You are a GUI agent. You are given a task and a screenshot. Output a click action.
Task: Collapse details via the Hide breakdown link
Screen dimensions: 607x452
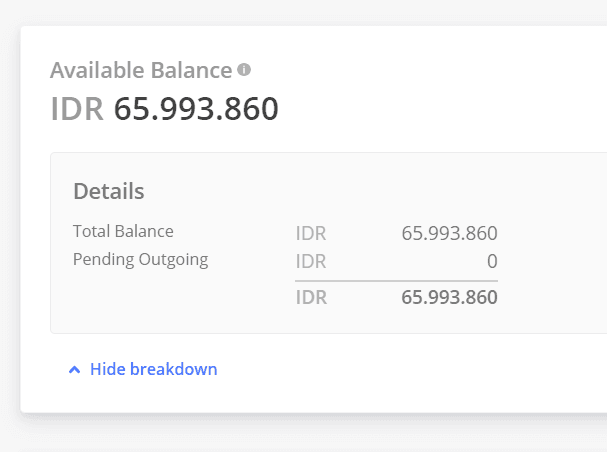[x=153, y=369]
